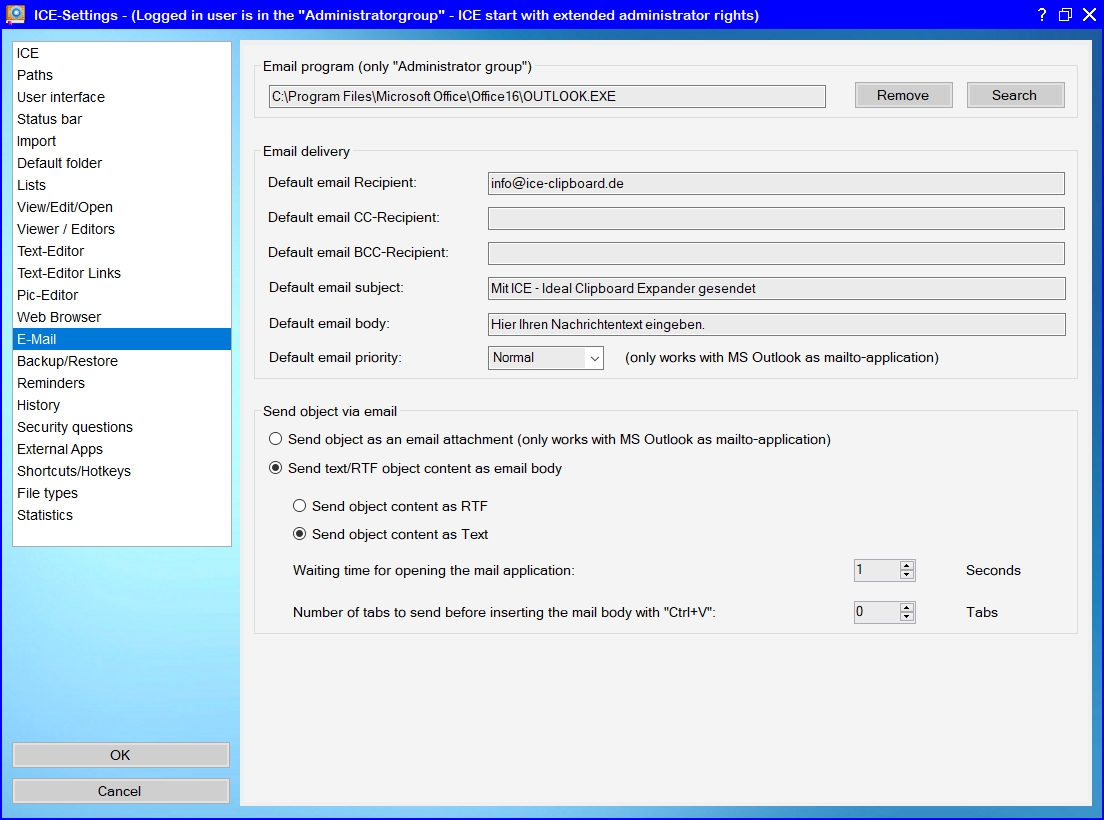Click the Cancel button
The height and width of the screenshot is (820, 1104).
click(x=120, y=791)
